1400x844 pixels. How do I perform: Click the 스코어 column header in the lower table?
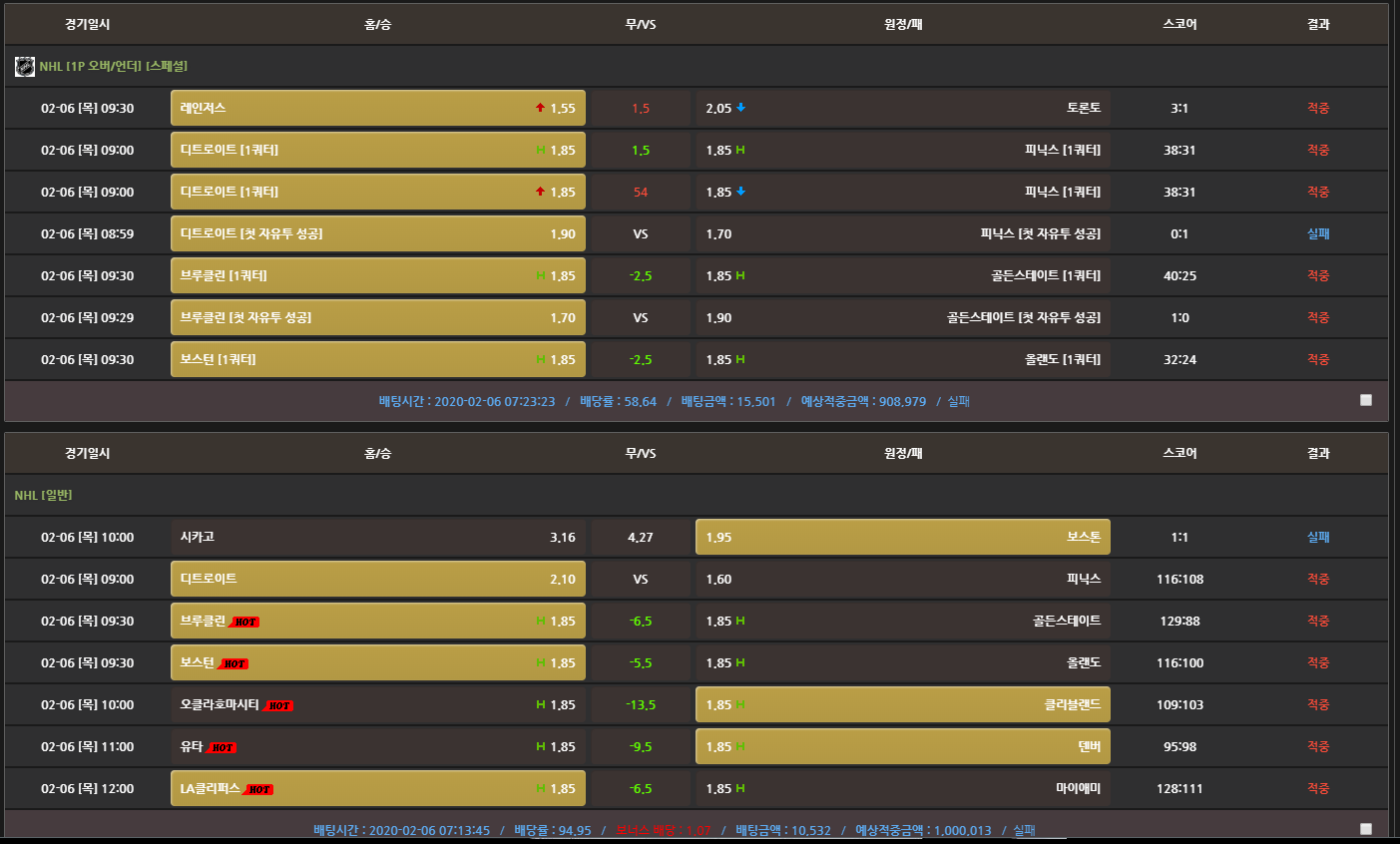coord(1179,453)
